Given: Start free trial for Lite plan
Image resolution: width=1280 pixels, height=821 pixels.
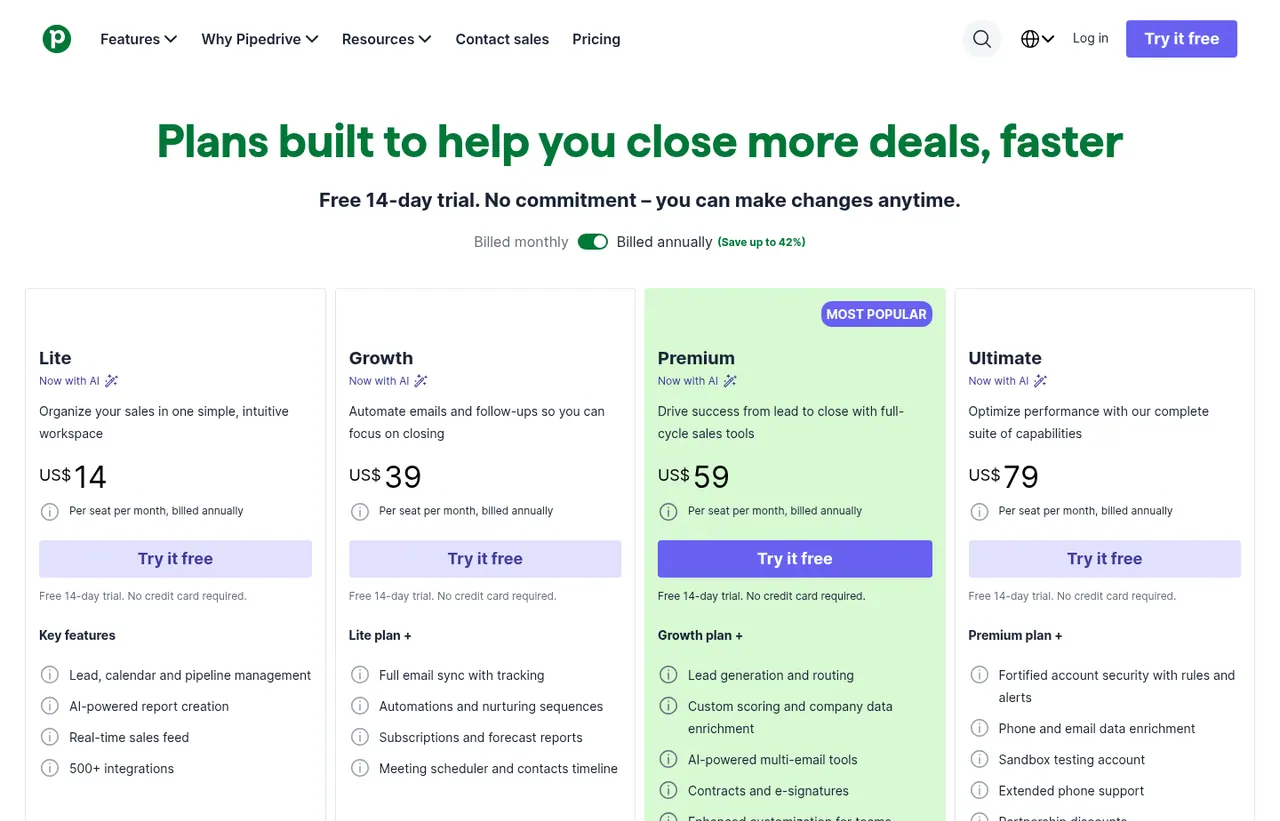Looking at the screenshot, I should click(175, 559).
